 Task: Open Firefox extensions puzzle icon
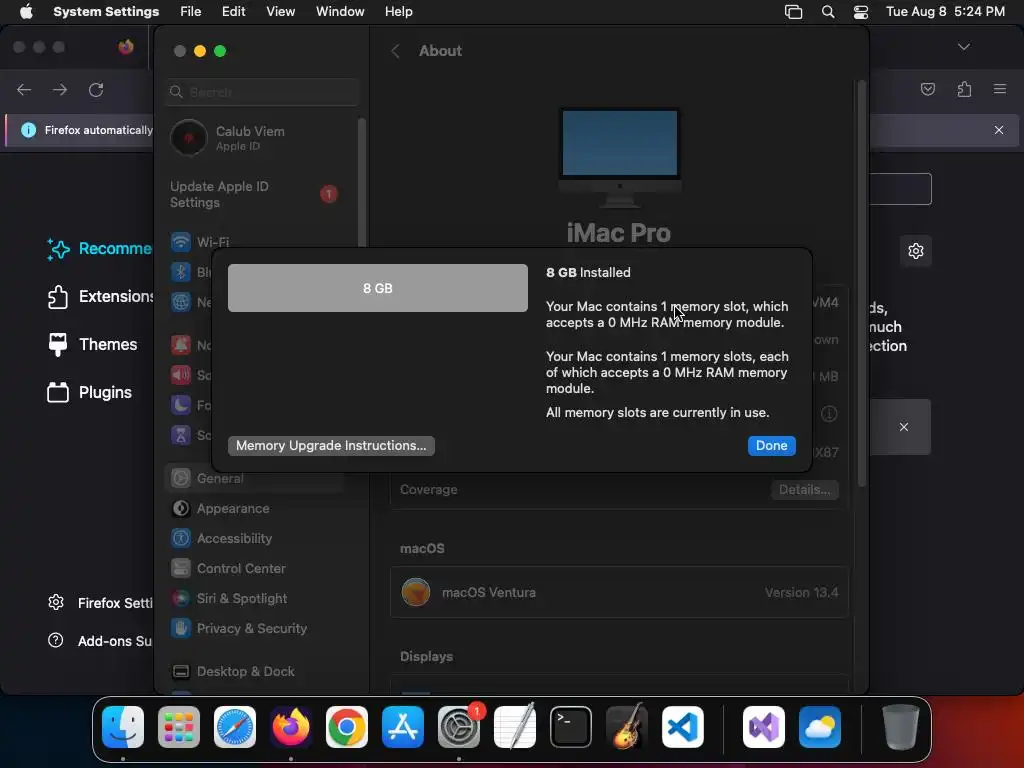point(964,89)
